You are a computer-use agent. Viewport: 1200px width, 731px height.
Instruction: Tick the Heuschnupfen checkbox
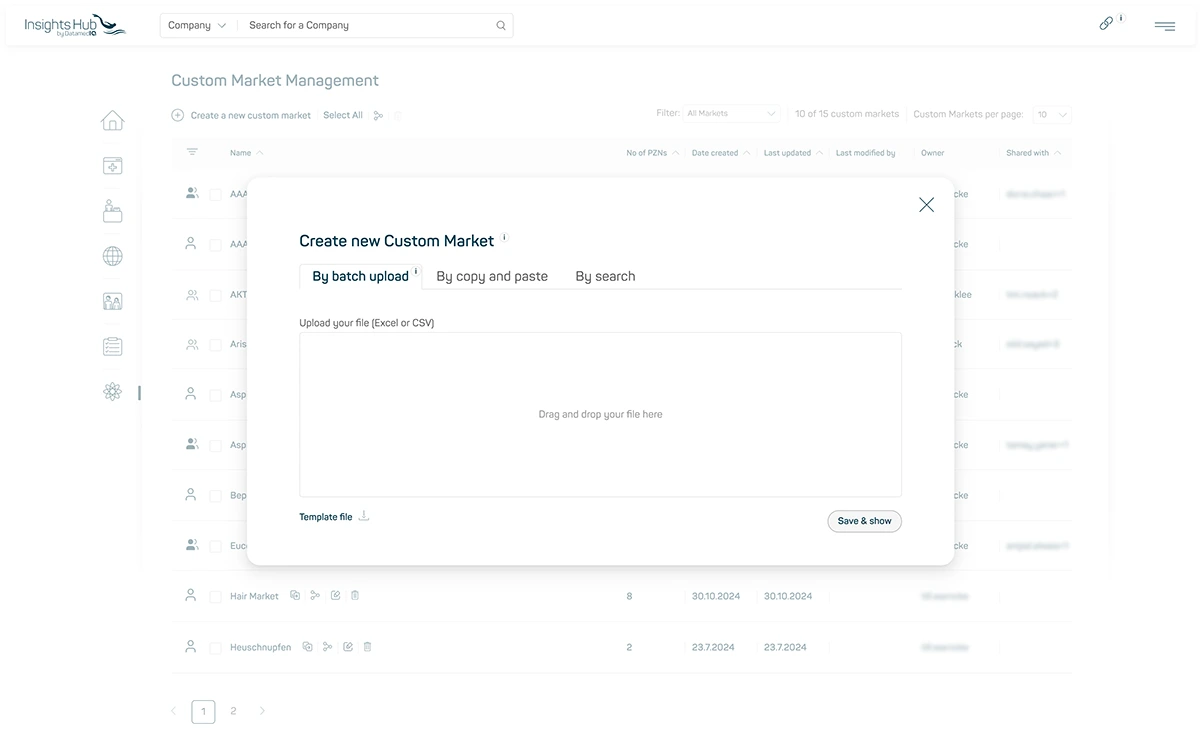click(215, 648)
